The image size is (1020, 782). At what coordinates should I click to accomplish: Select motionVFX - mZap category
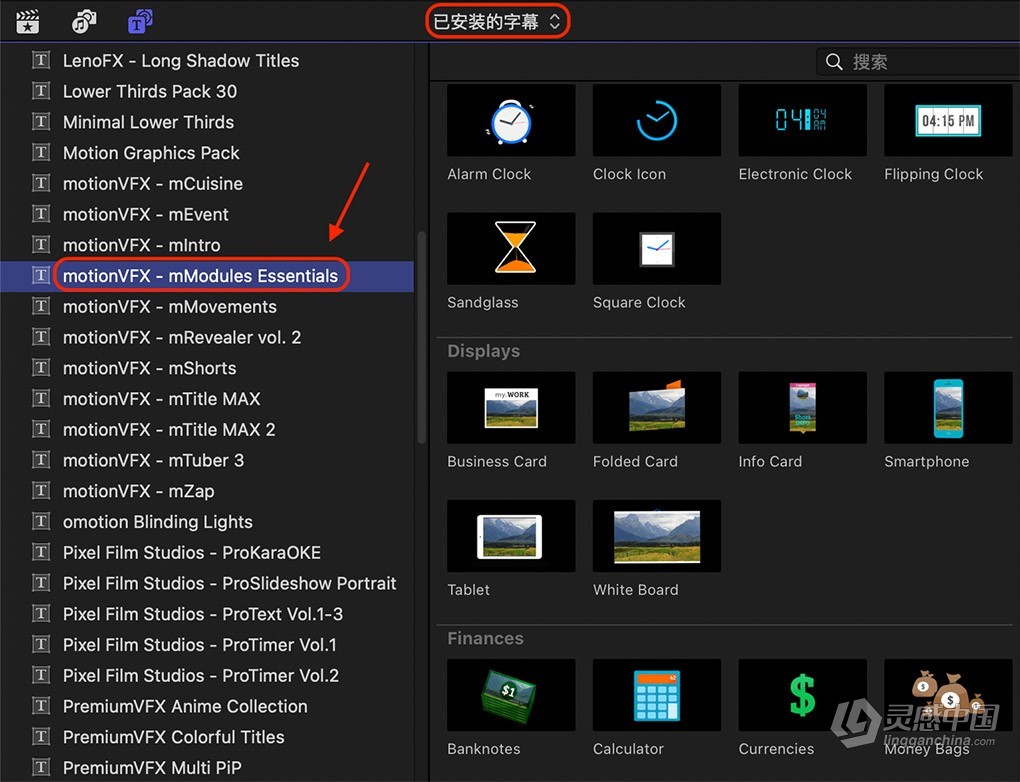point(207,491)
